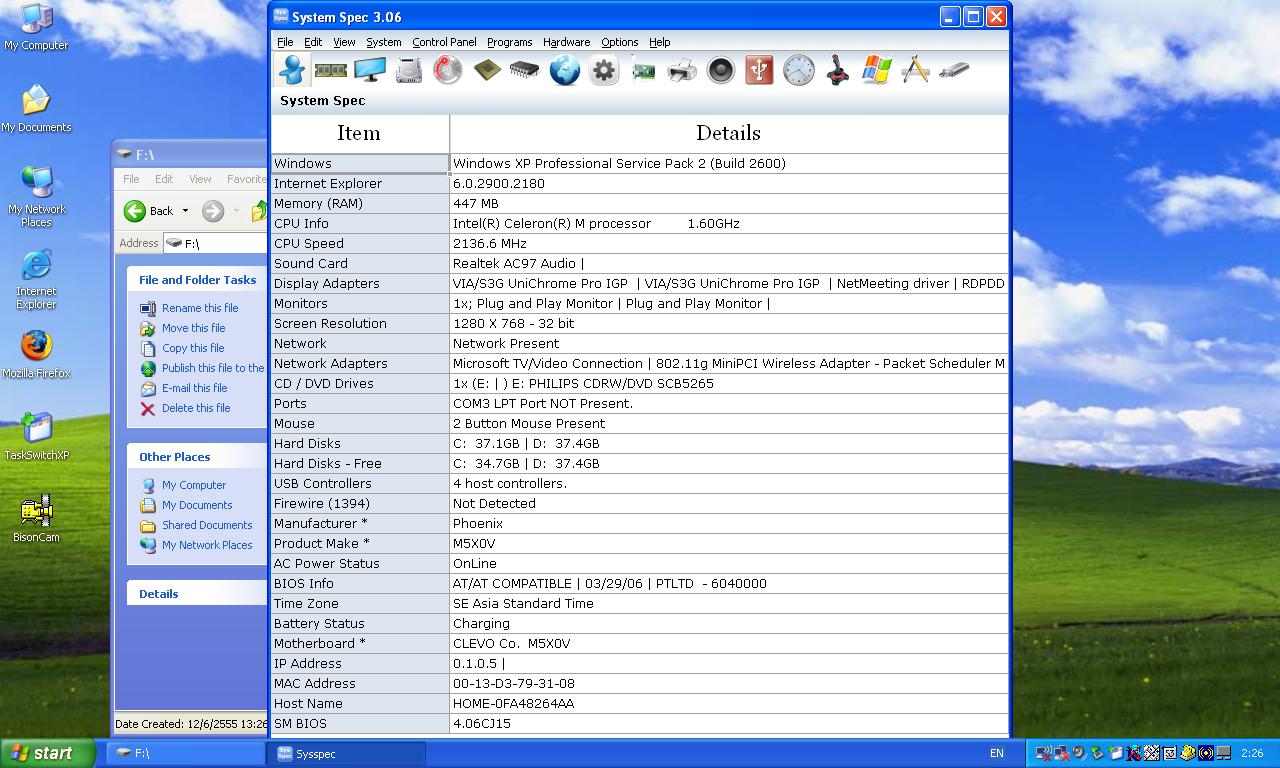Open the internet globe toolbar icon

pos(565,70)
